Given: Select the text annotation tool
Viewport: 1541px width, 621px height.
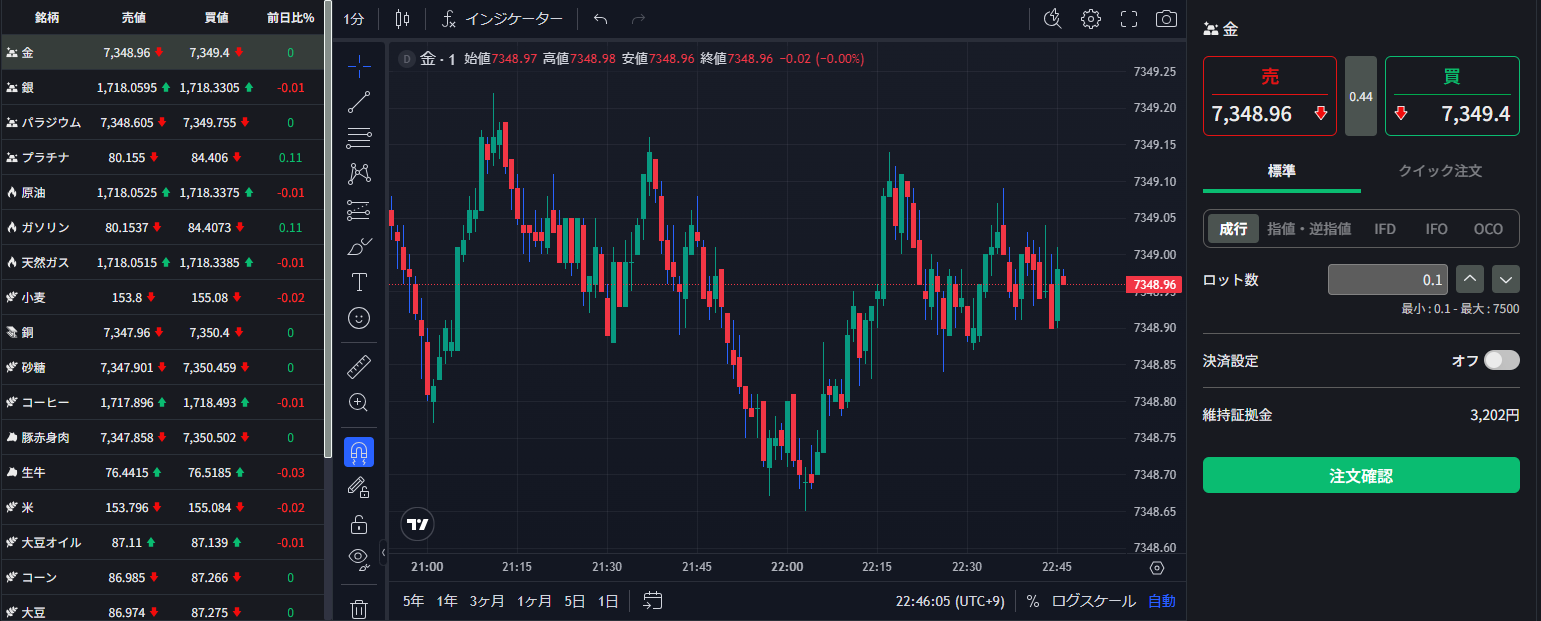Looking at the screenshot, I should (x=359, y=282).
